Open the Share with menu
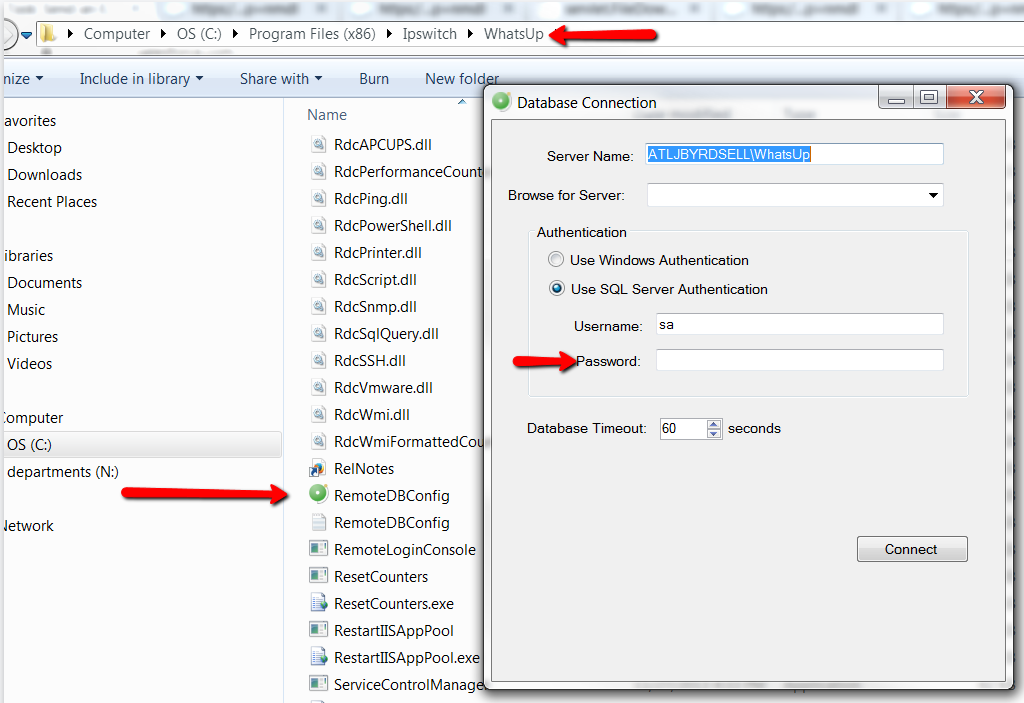Viewport: 1024px width, 703px height. [x=281, y=79]
